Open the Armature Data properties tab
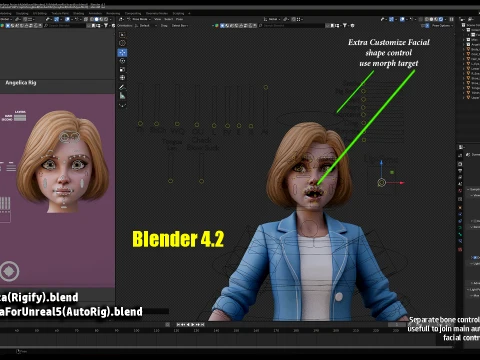The image size is (480, 360). 460,228
